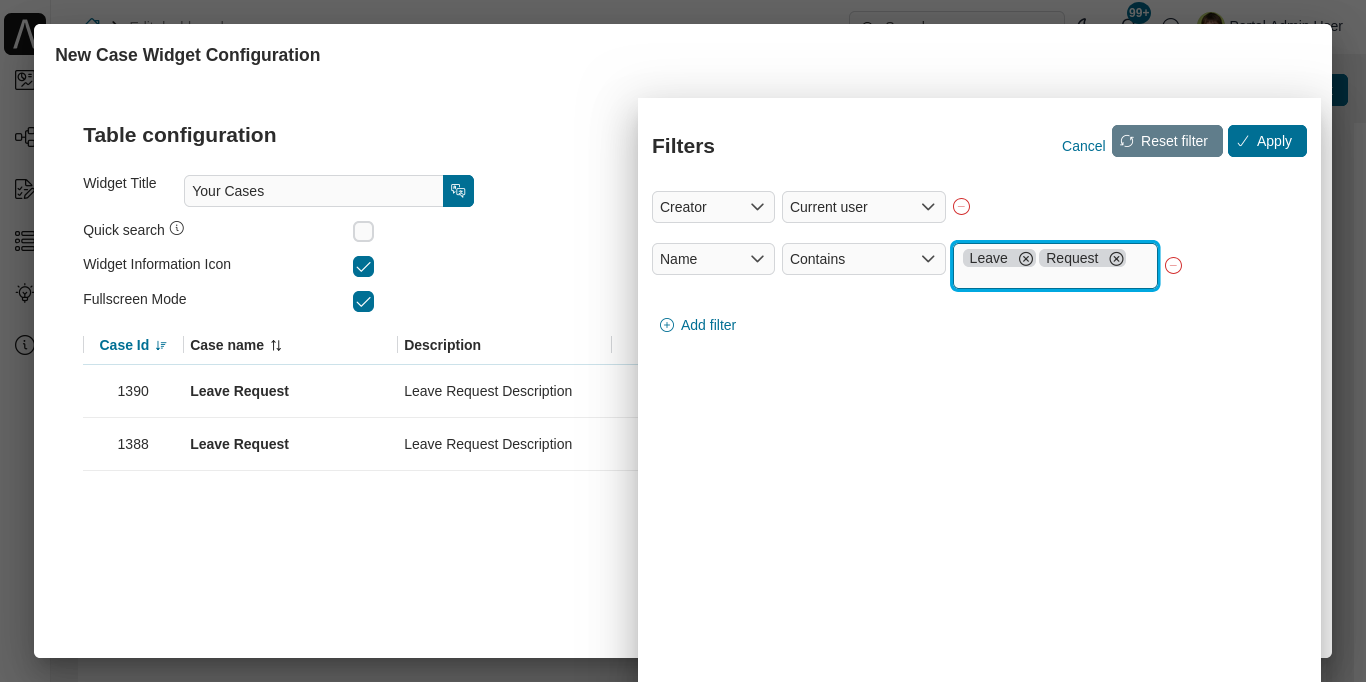Focus the Widget Title input field

coord(313,191)
